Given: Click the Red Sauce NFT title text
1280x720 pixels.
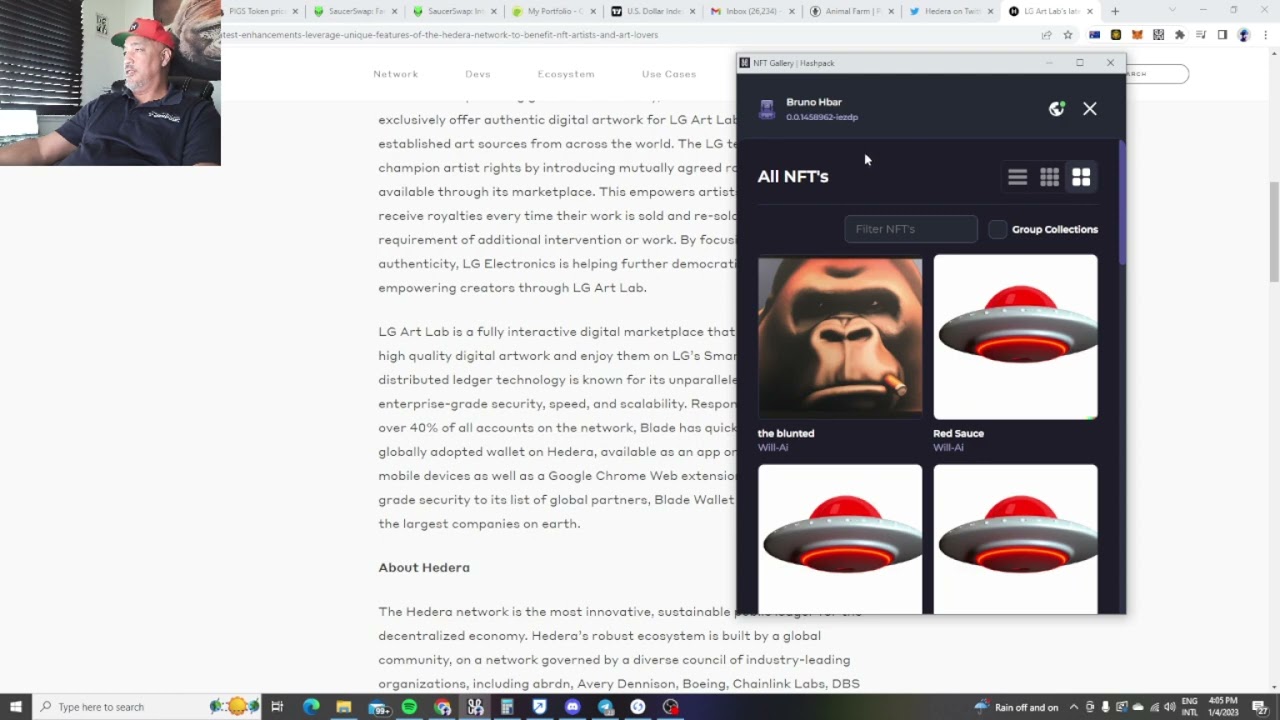Looking at the screenshot, I should pos(958,433).
